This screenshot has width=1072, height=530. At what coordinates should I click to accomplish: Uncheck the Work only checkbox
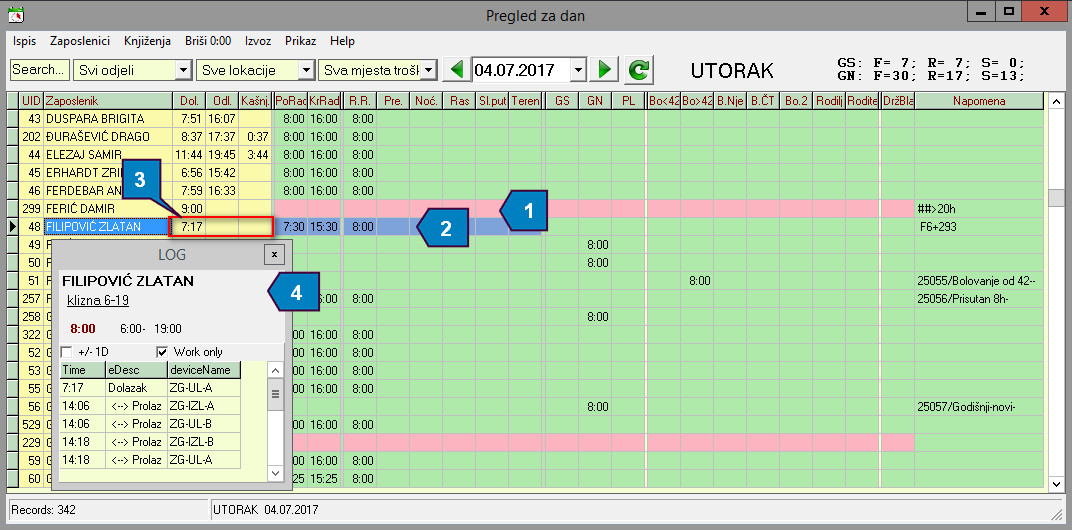162,352
